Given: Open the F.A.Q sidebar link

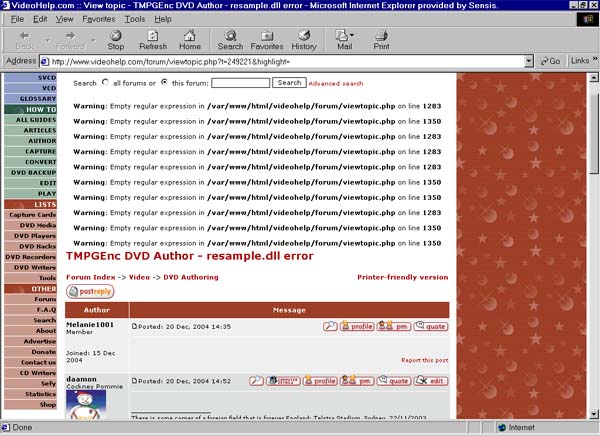Looking at the screenshot, I should click(x=31, y=310).
